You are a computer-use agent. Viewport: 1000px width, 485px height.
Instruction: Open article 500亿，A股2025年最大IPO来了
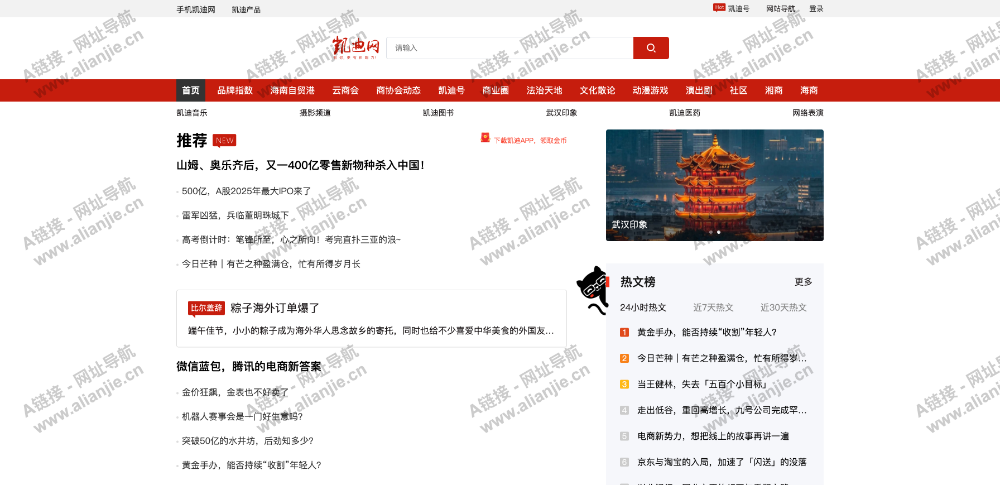tap(246, 191)
